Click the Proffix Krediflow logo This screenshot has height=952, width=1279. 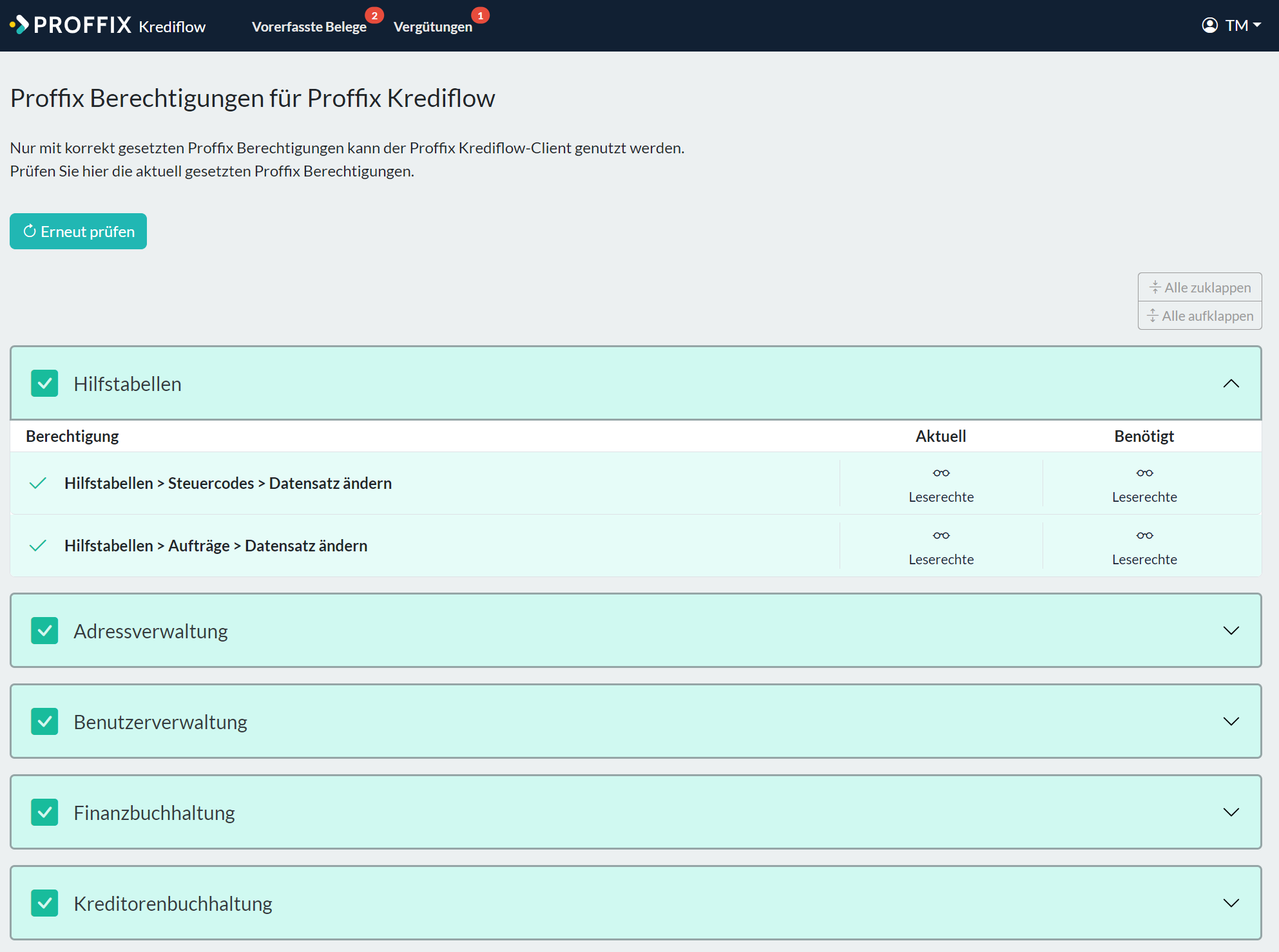tap(108, 25)
